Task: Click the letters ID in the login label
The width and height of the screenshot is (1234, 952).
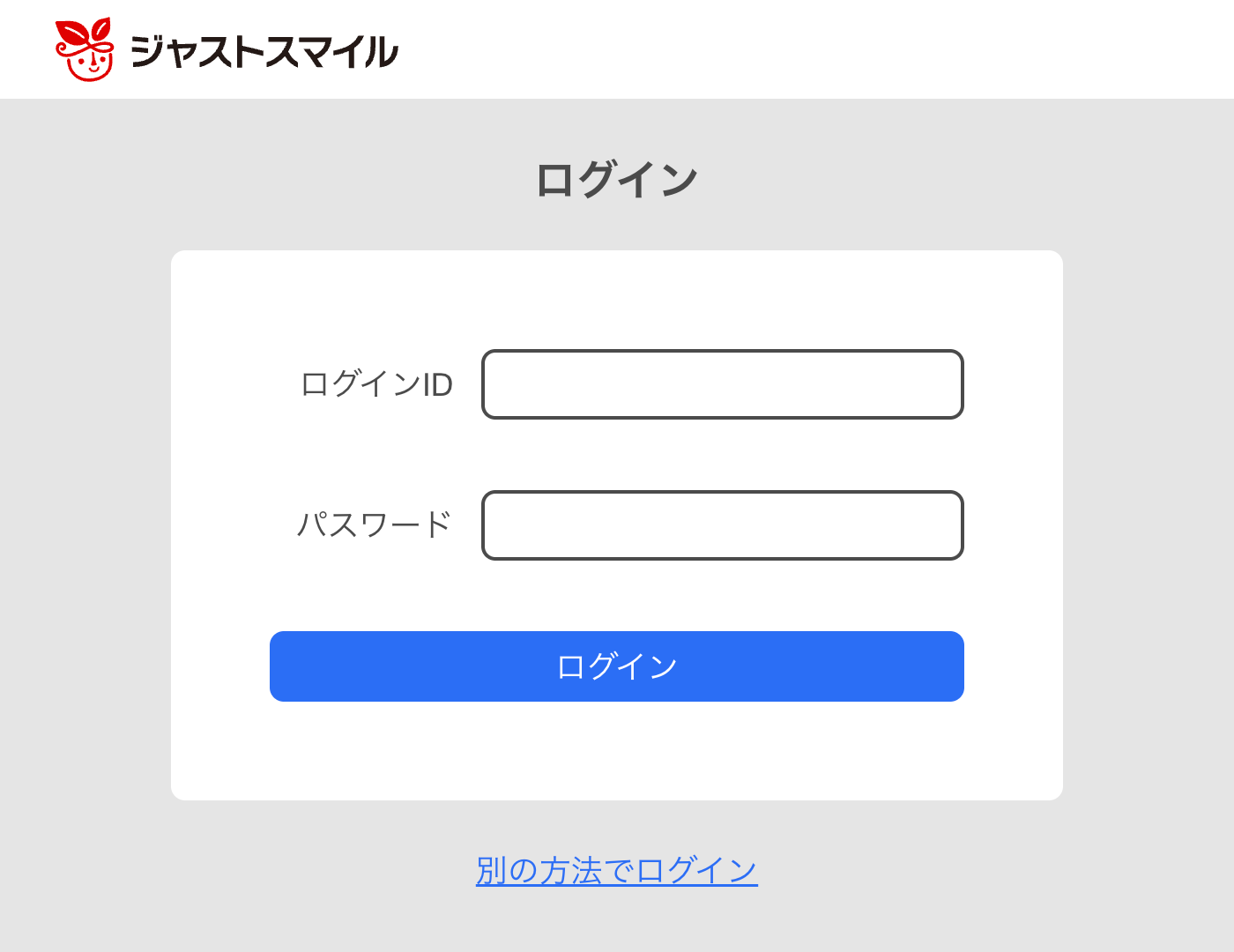Action: coord(438,384)
